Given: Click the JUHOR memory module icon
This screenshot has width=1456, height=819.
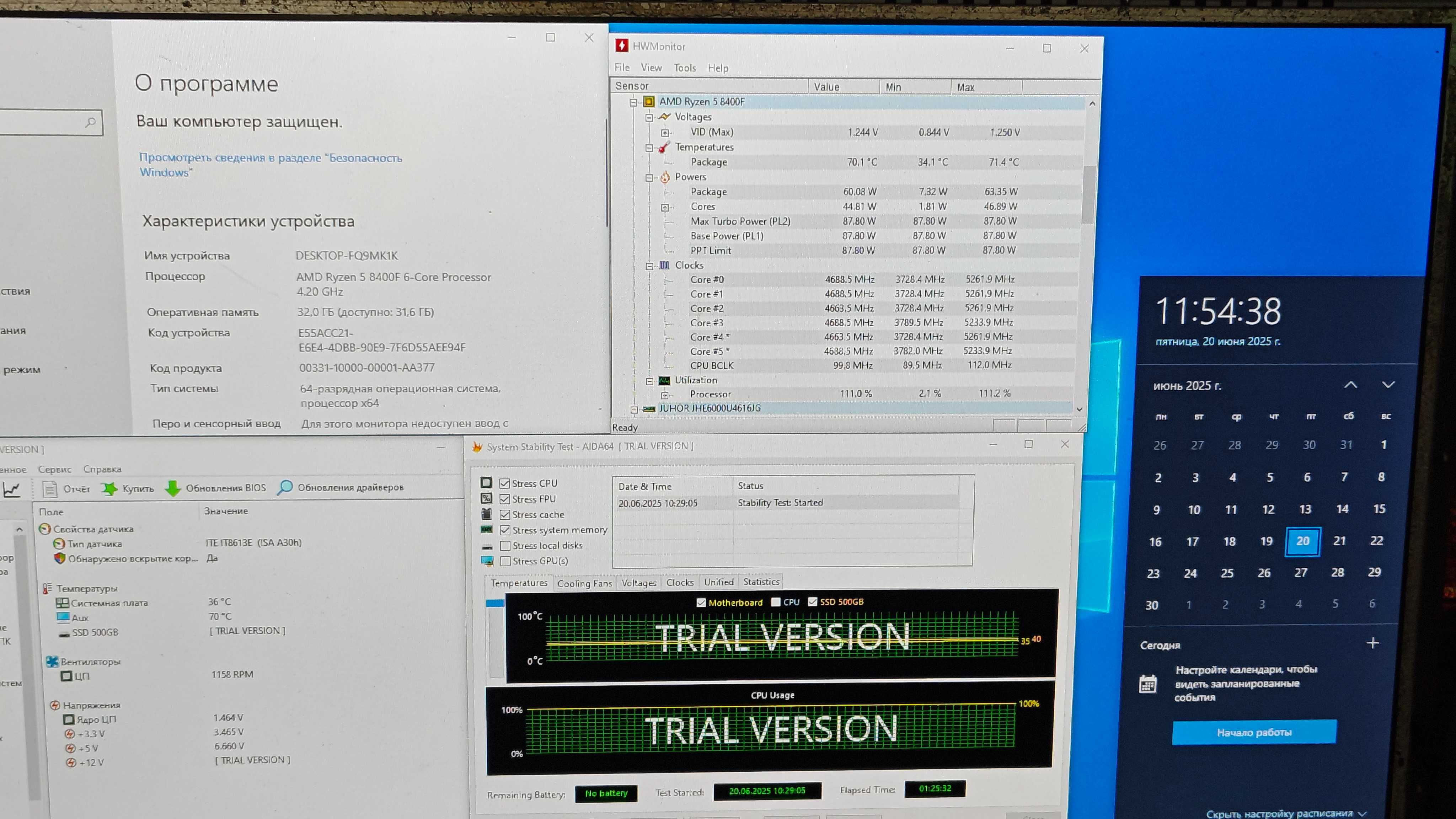Looking at the screenshot, I should pos(649,409).
